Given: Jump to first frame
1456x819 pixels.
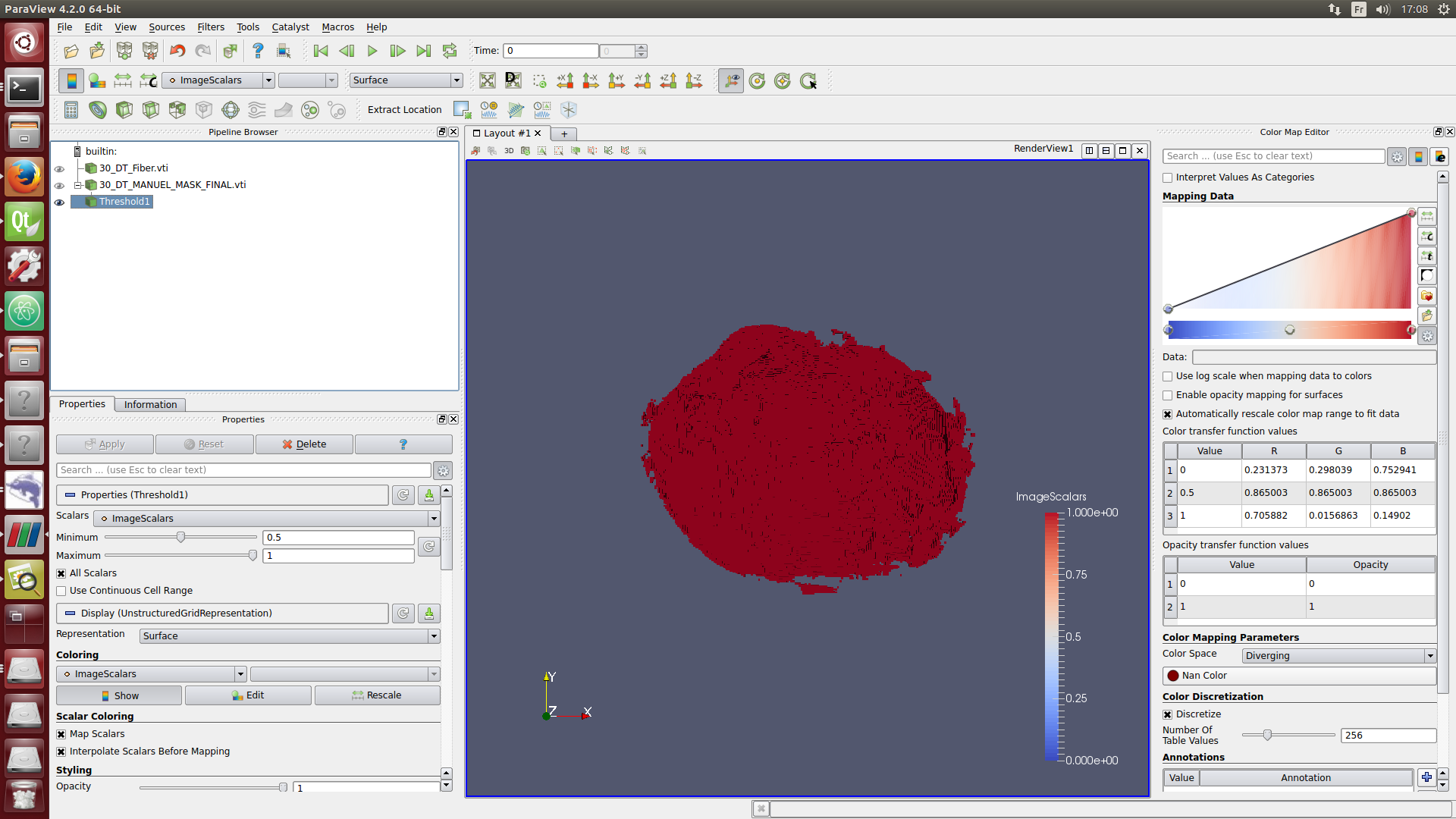Looking at the screenshot, I should 321,51.
